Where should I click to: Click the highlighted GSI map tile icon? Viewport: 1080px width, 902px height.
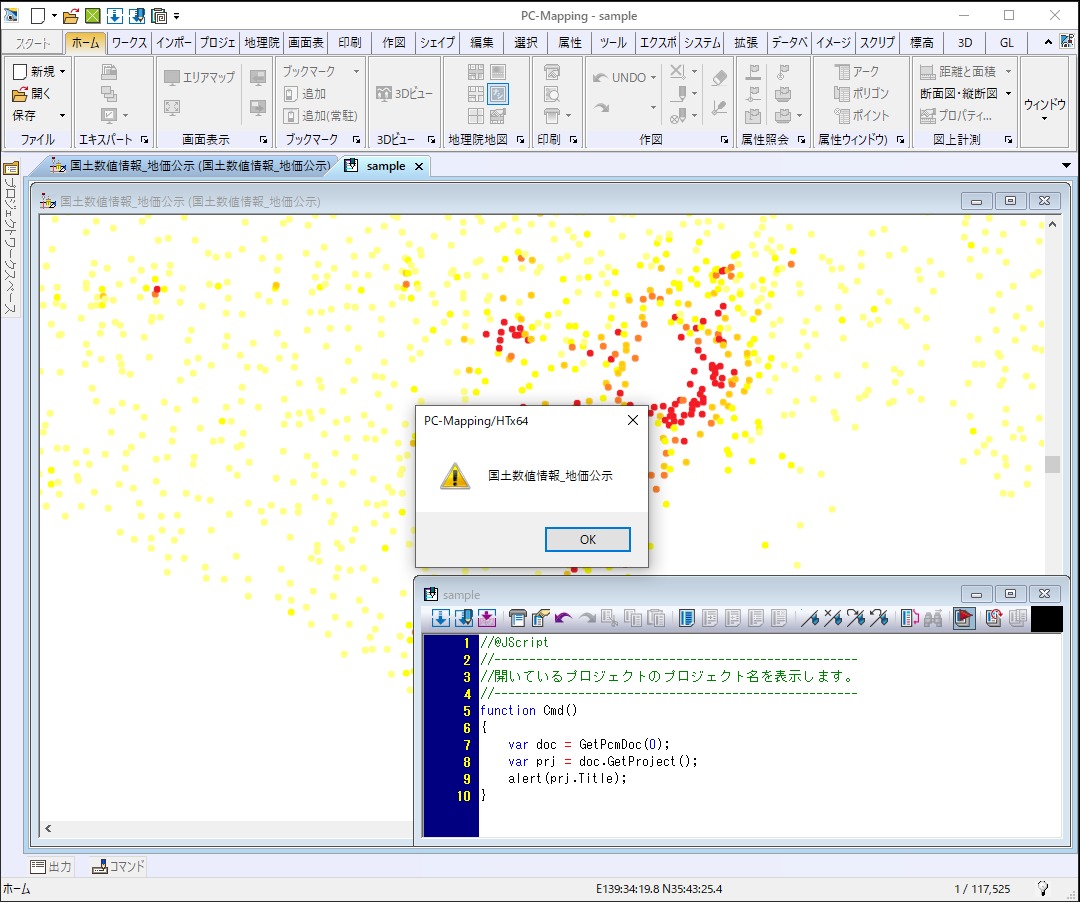498,94
